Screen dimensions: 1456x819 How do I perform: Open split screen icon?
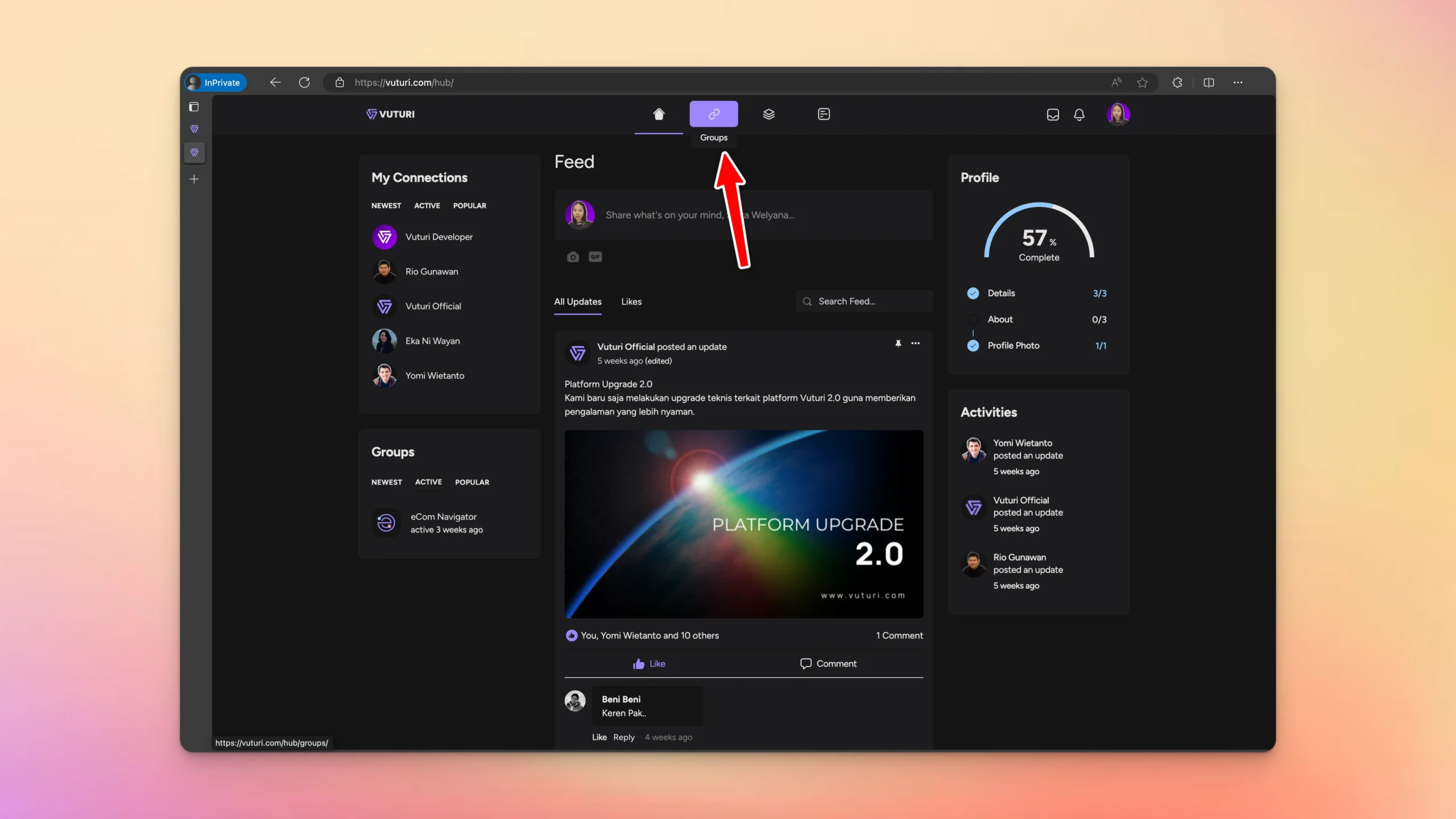(x=1209, y=82)
